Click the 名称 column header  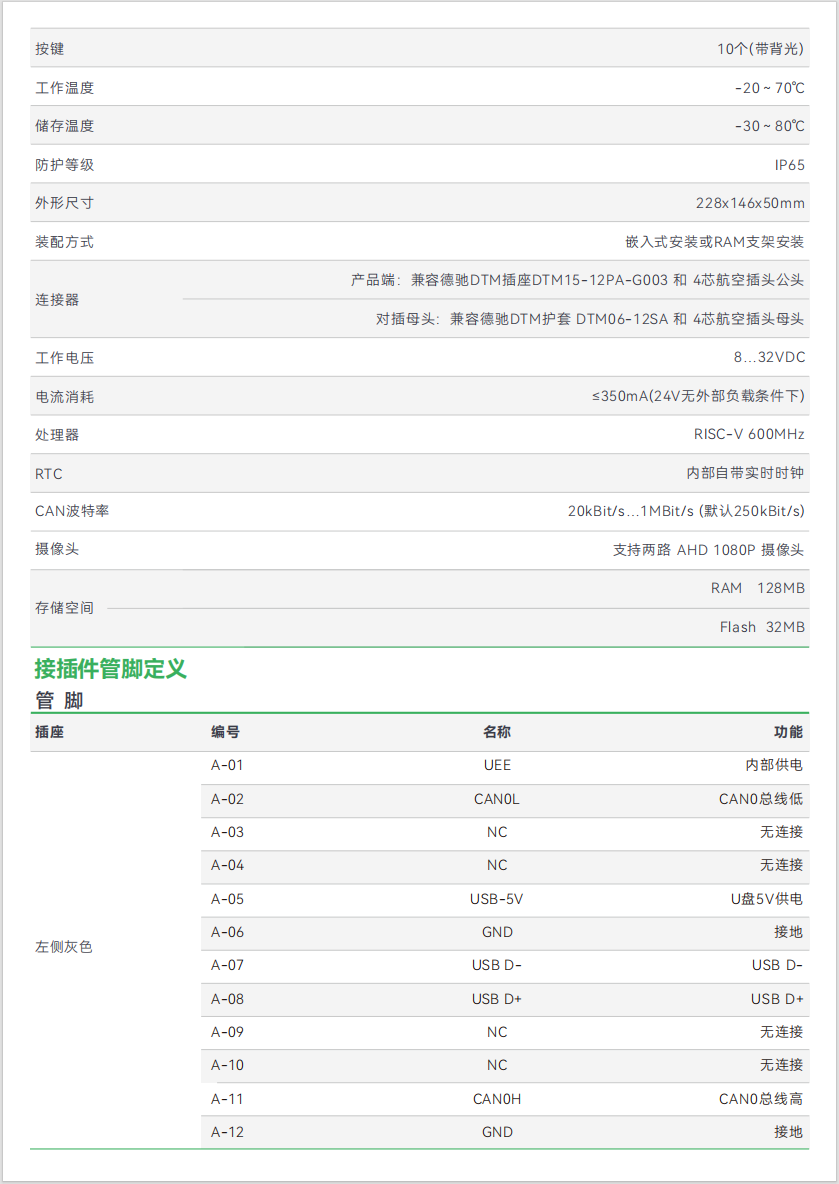click(x=497, y=732)
